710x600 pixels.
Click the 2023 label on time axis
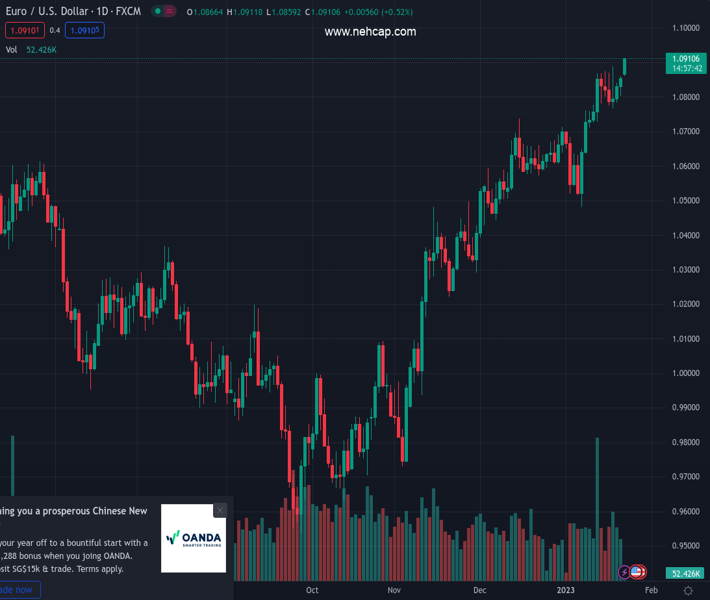[x=566, y=590]
